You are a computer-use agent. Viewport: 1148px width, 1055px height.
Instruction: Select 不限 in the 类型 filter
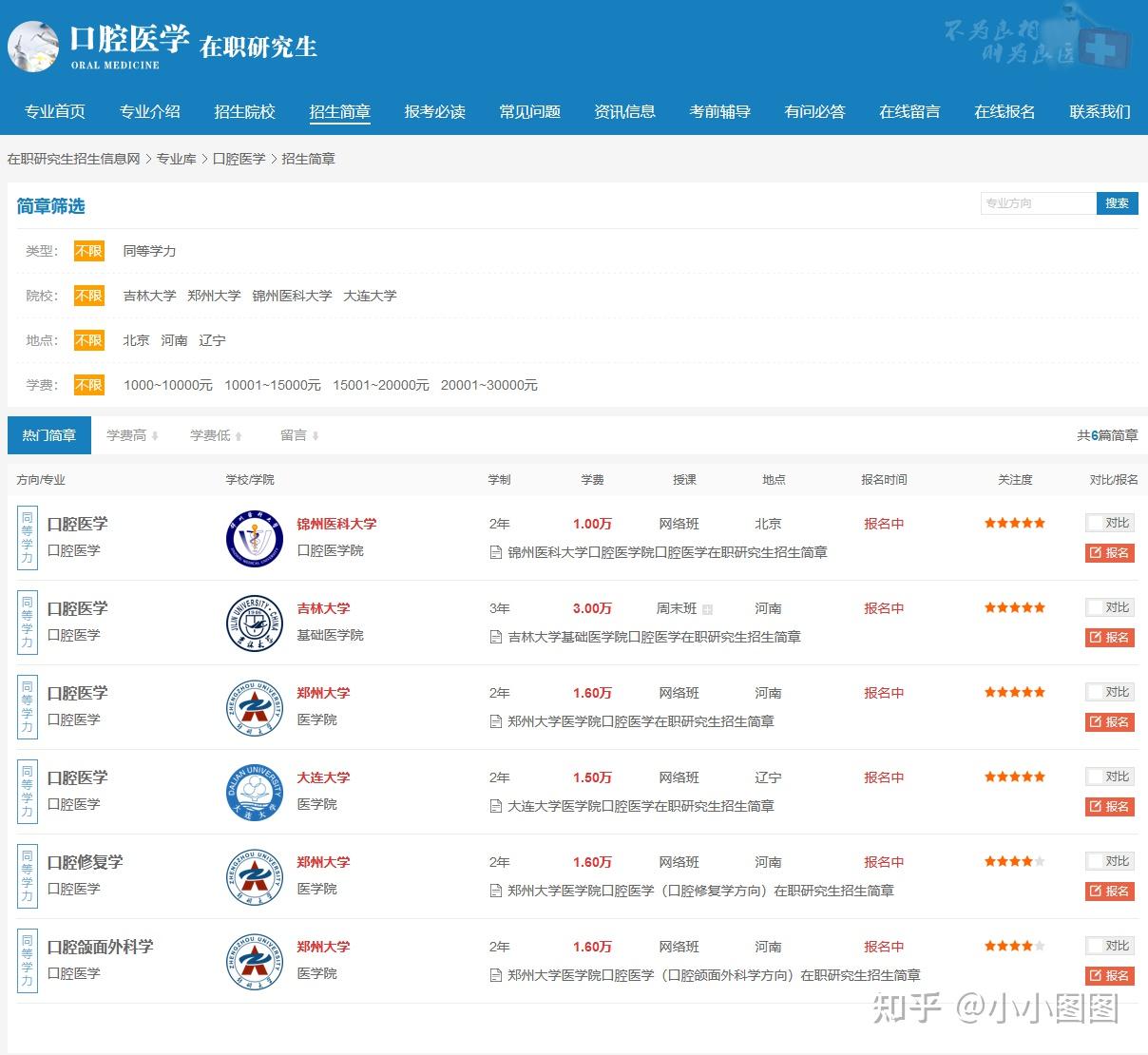pos(89,251)
